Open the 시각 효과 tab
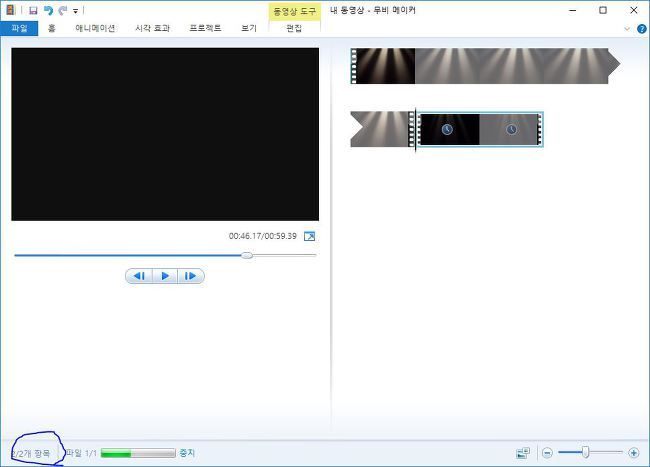 pyautogui.click(x=153, y=28)
